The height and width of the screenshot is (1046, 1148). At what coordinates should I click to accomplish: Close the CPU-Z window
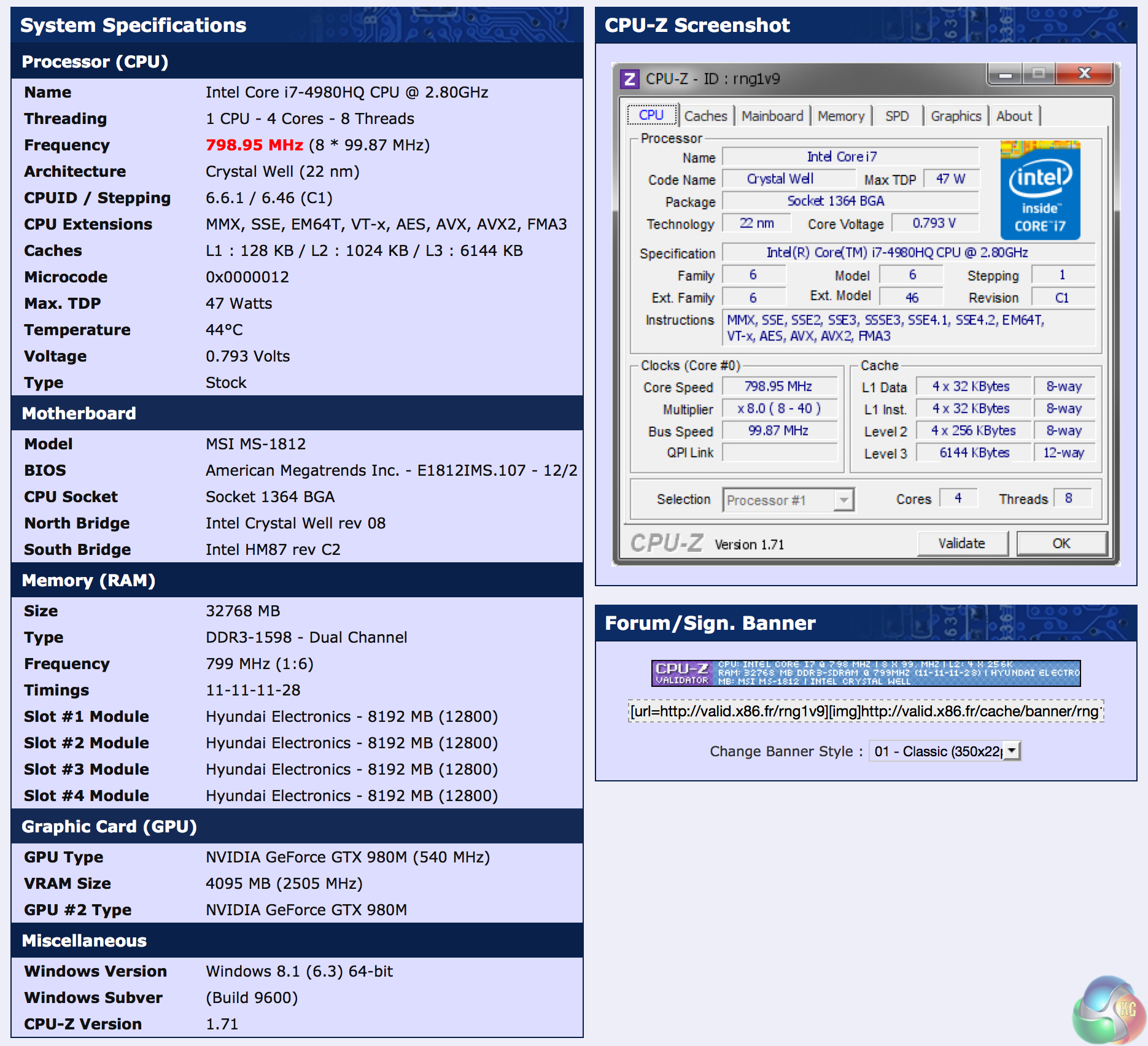pyautogui.click(x=1084, y=74)
